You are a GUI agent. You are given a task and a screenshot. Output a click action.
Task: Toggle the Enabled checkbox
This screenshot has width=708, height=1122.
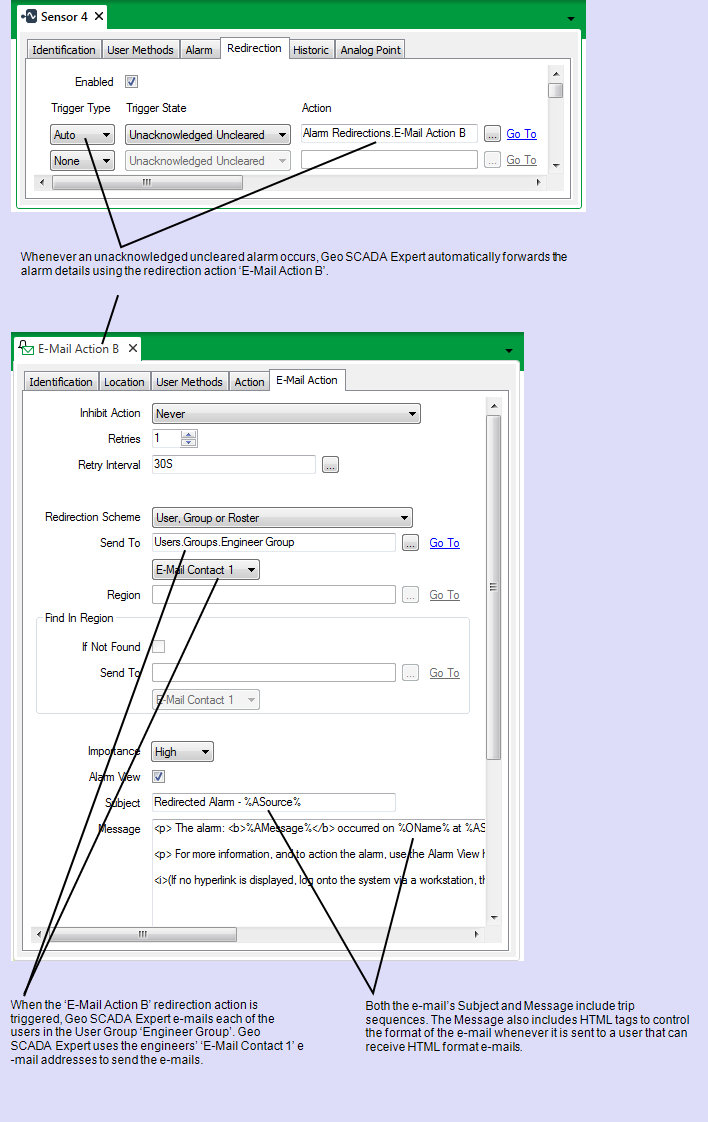coord(131,82)
